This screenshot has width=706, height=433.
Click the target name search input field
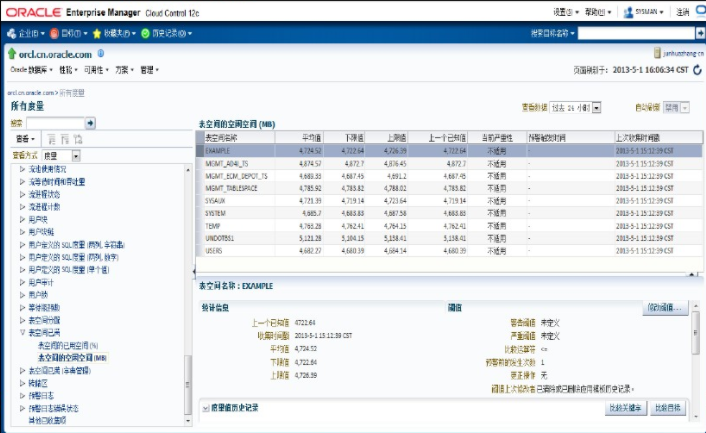coord(636,33)
